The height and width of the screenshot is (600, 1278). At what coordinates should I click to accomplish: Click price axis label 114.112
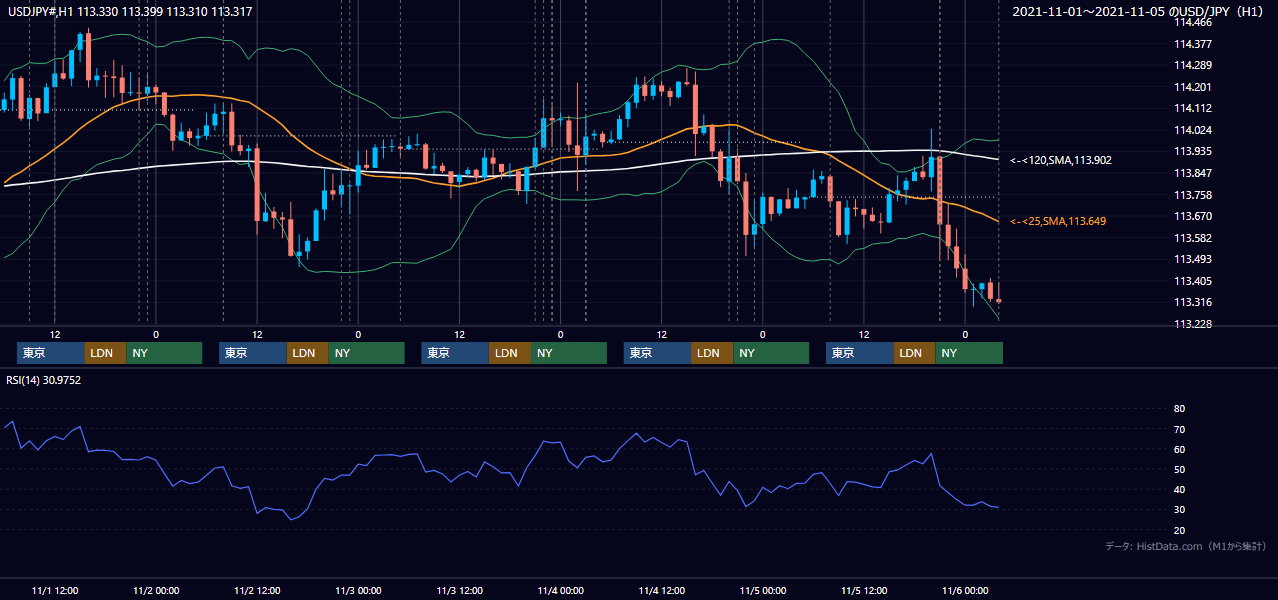[1192, 109]
